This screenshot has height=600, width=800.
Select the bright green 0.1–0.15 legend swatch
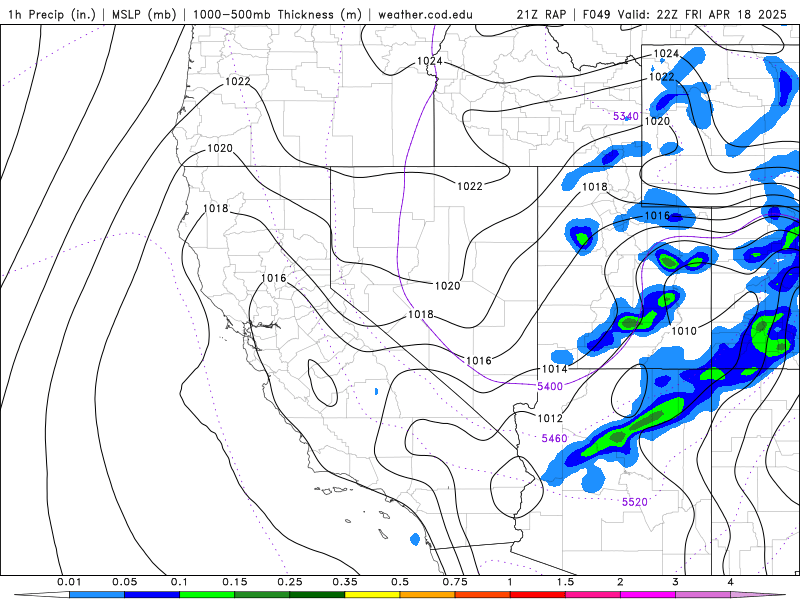tap(207, 595)
